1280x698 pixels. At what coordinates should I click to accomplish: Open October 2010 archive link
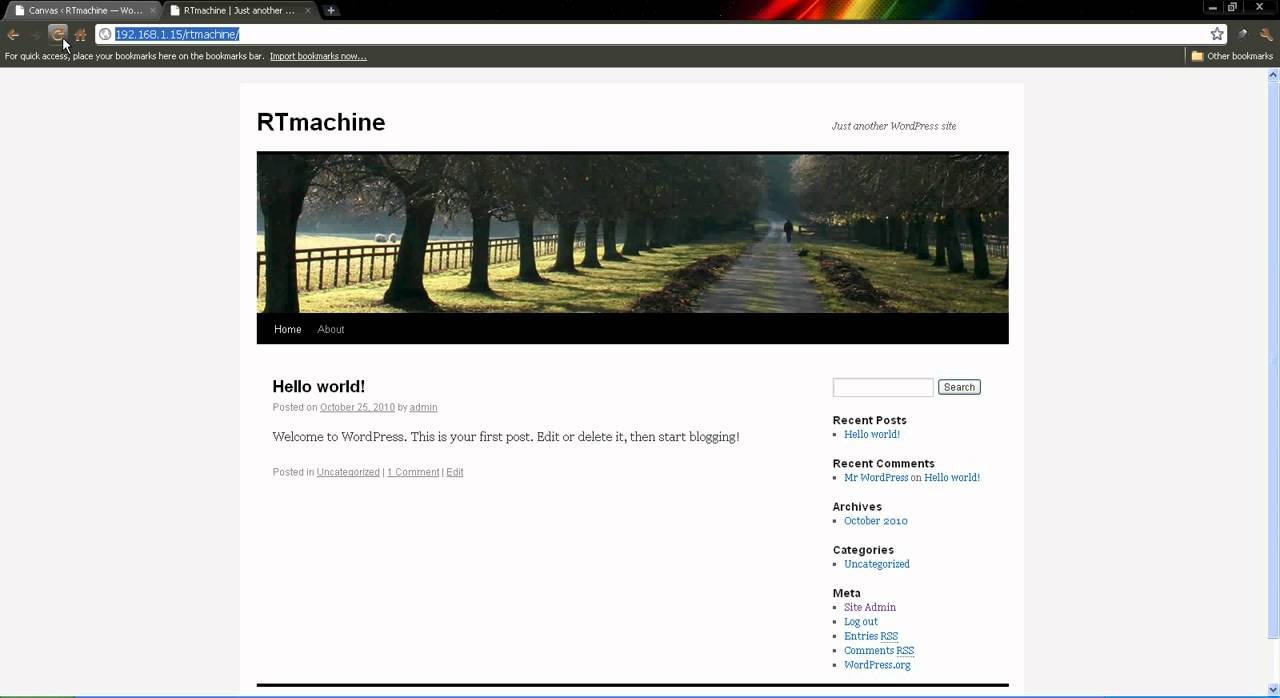pyautogui.click(x=876, y=520)
